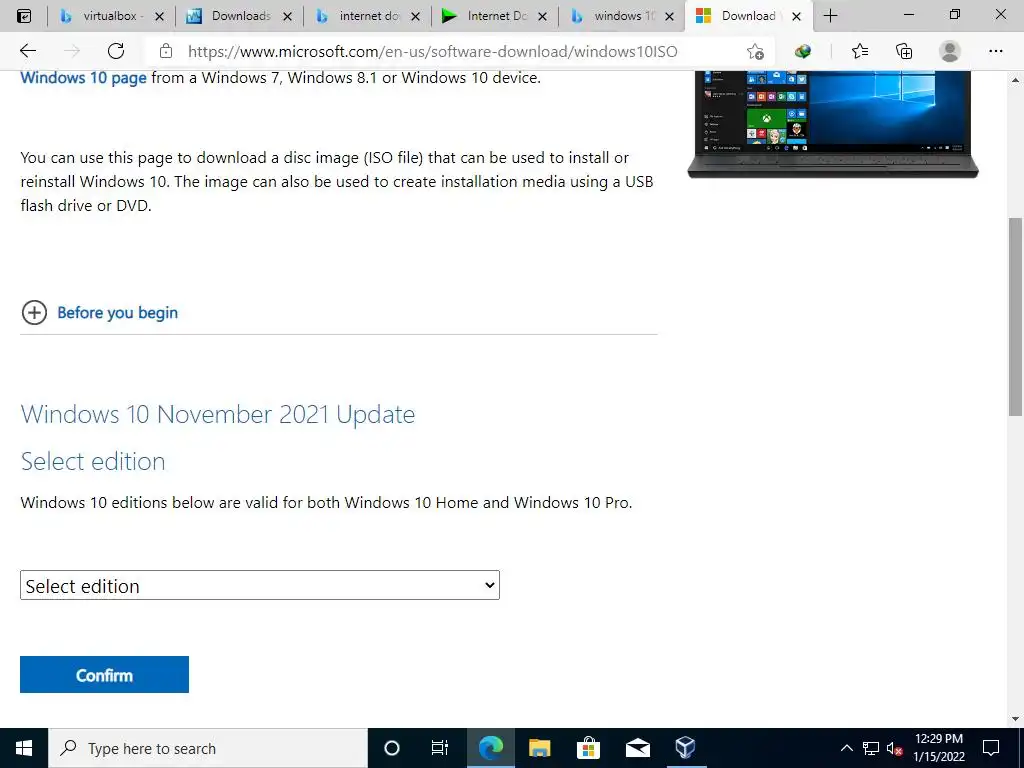Close the Downloads tab

tap(287, 17)
